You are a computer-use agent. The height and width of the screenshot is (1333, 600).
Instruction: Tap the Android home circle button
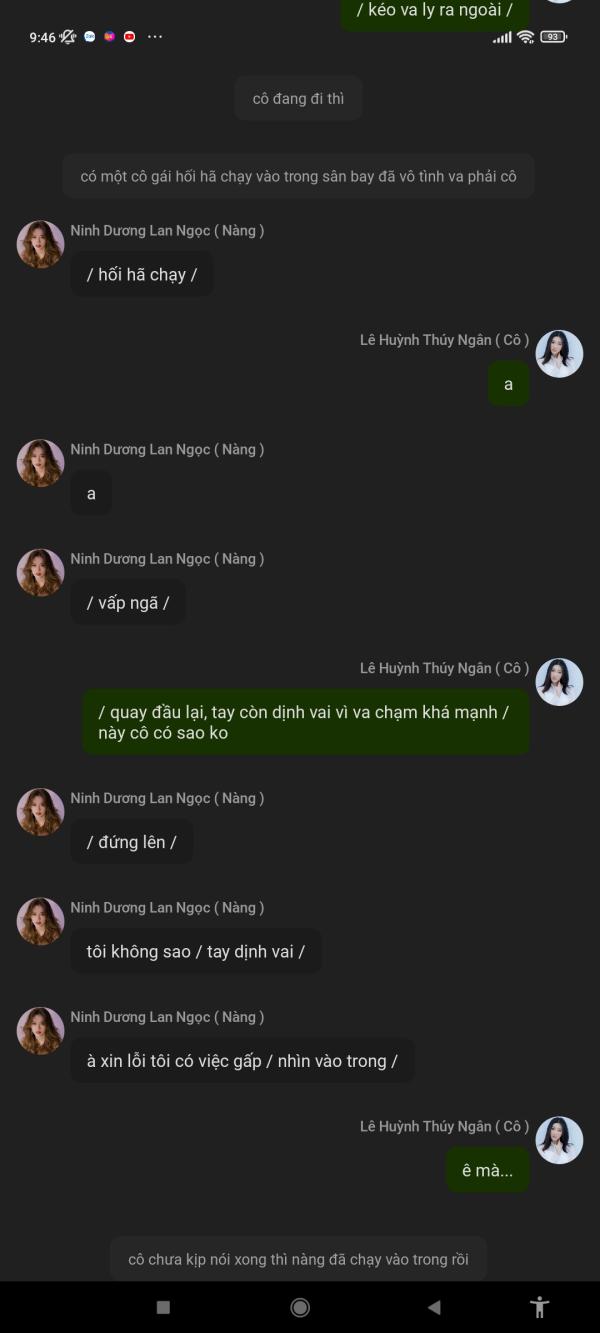(299, 1307)
